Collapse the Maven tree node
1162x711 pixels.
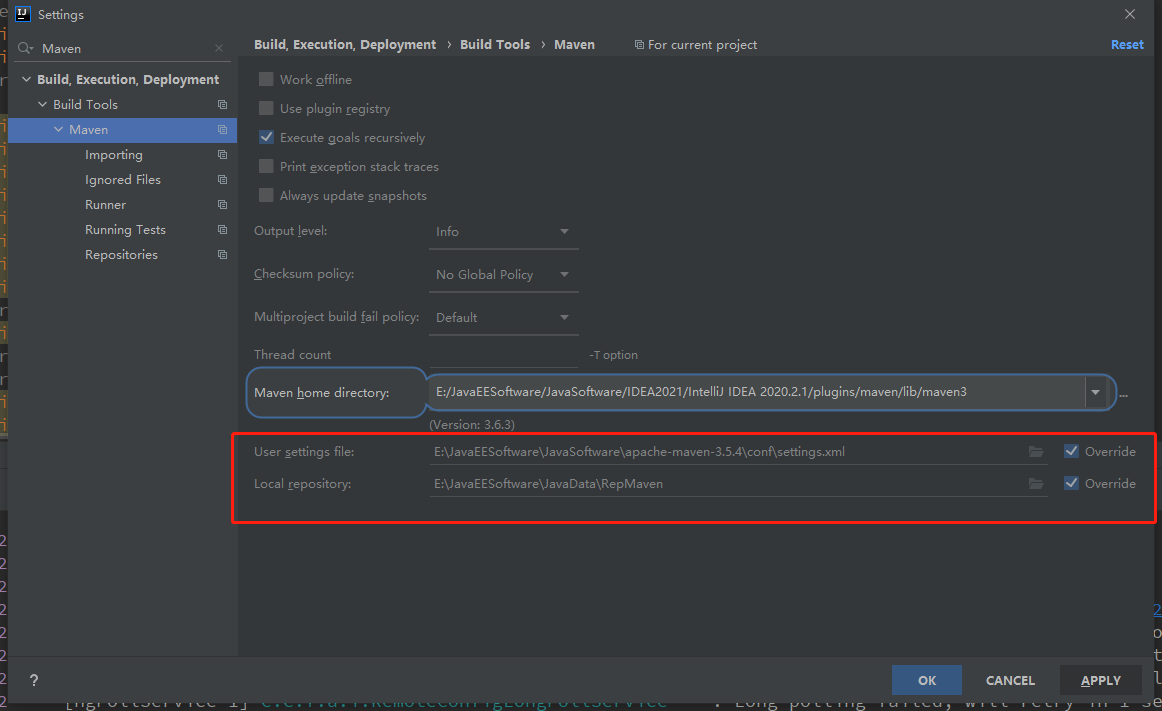pos(59,130)
